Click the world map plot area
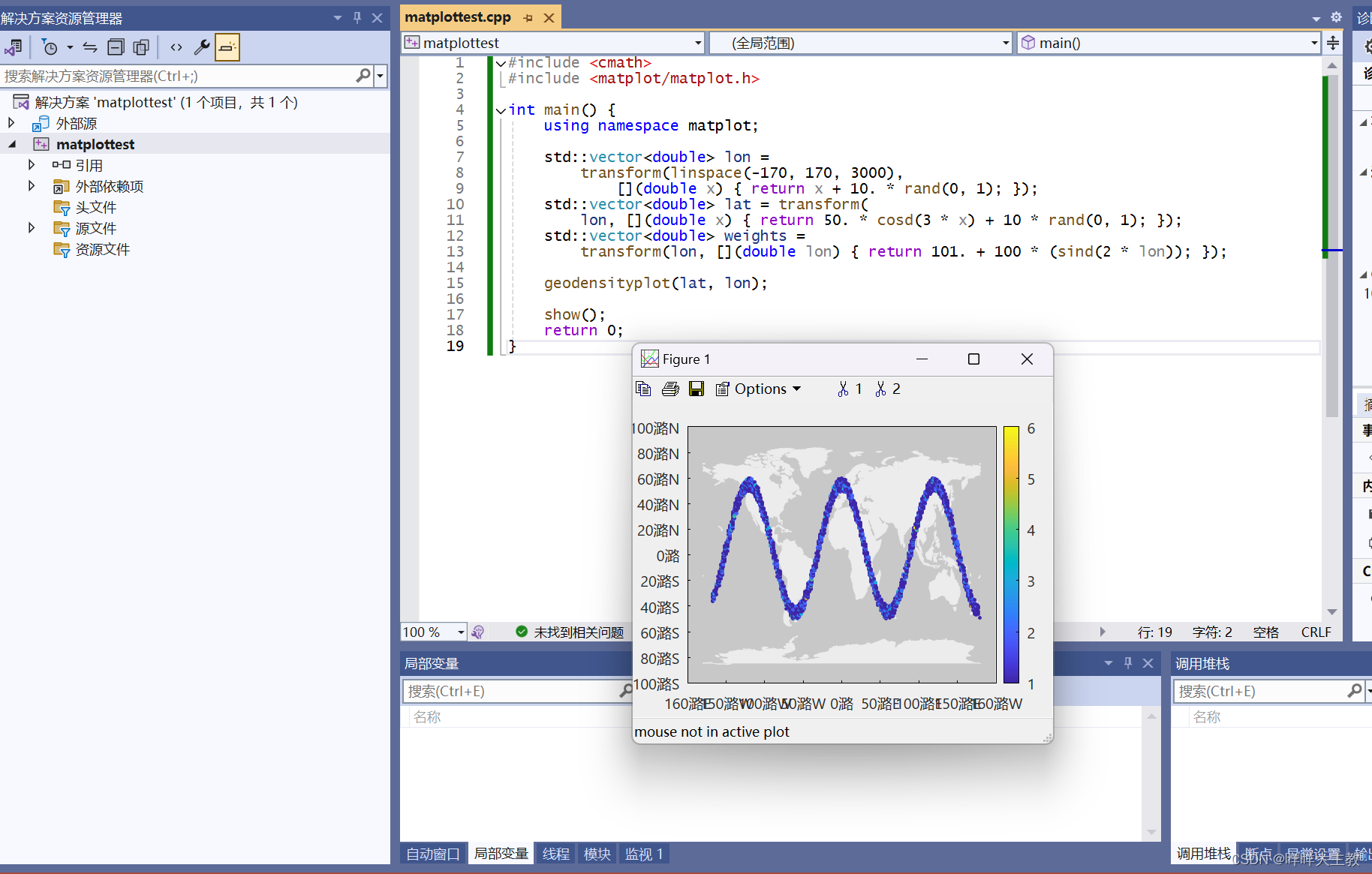Viewport: 1372px width, 874px height. (842, 554)
